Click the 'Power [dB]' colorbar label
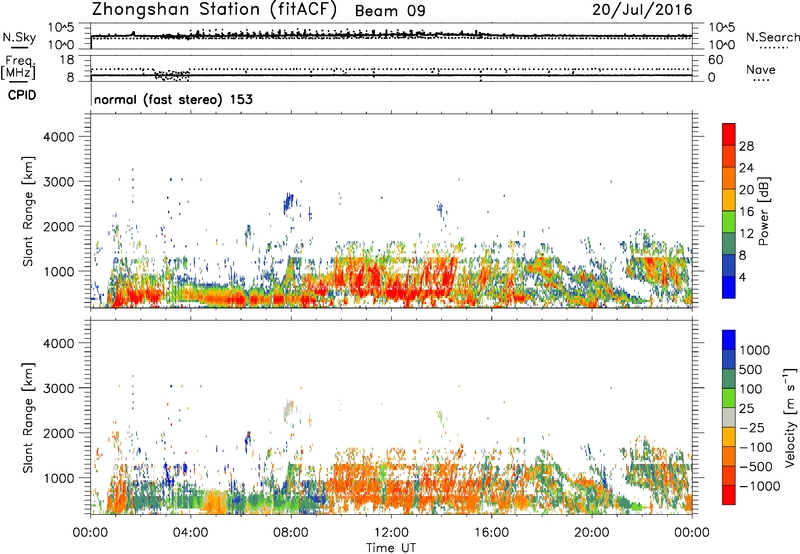Image resolution: width=800 pixels, height=554 pixels. point(763,211)
